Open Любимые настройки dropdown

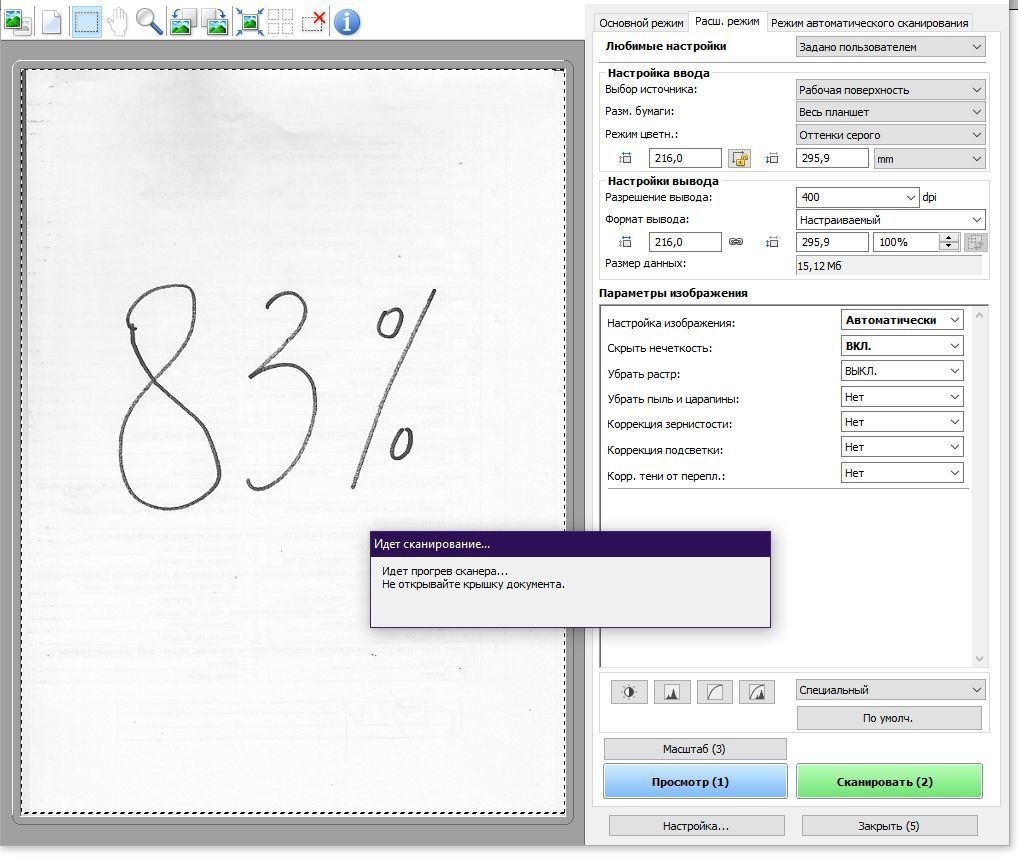[890, 47]
